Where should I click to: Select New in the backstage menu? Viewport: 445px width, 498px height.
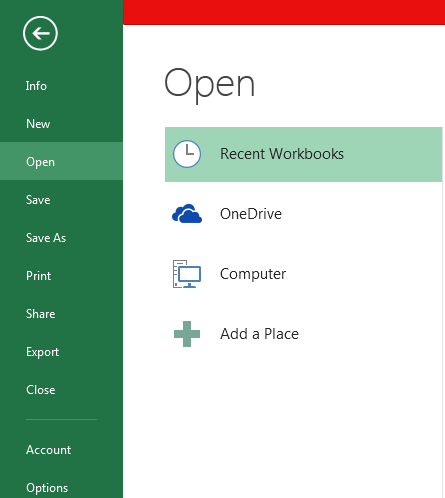pos(61,124)
